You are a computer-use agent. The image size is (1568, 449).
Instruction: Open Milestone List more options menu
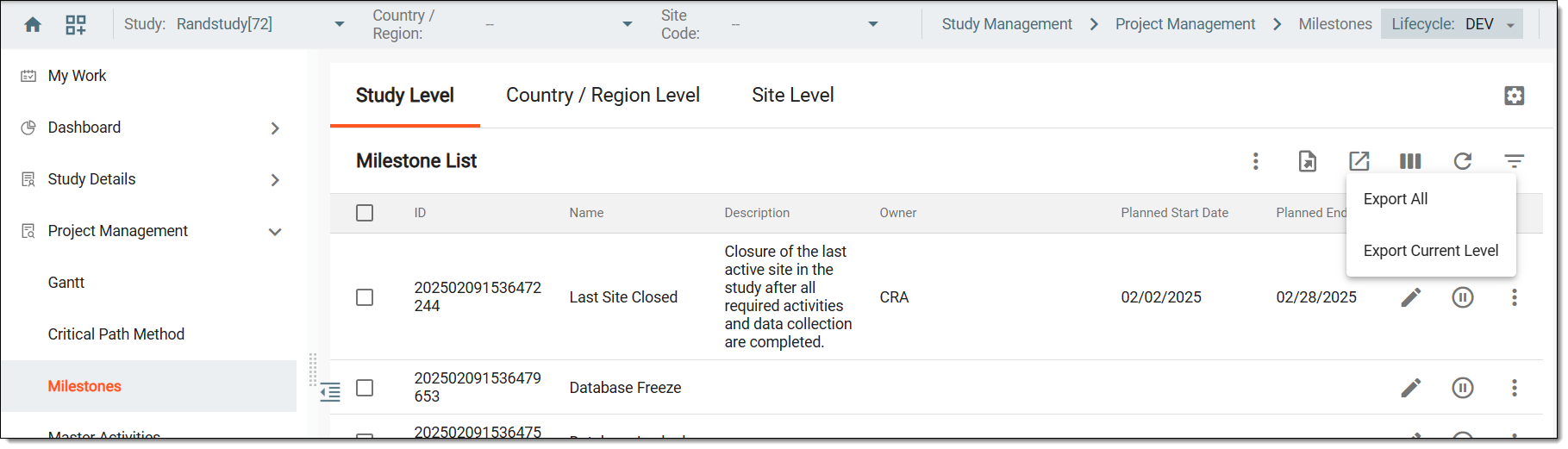1256,161
